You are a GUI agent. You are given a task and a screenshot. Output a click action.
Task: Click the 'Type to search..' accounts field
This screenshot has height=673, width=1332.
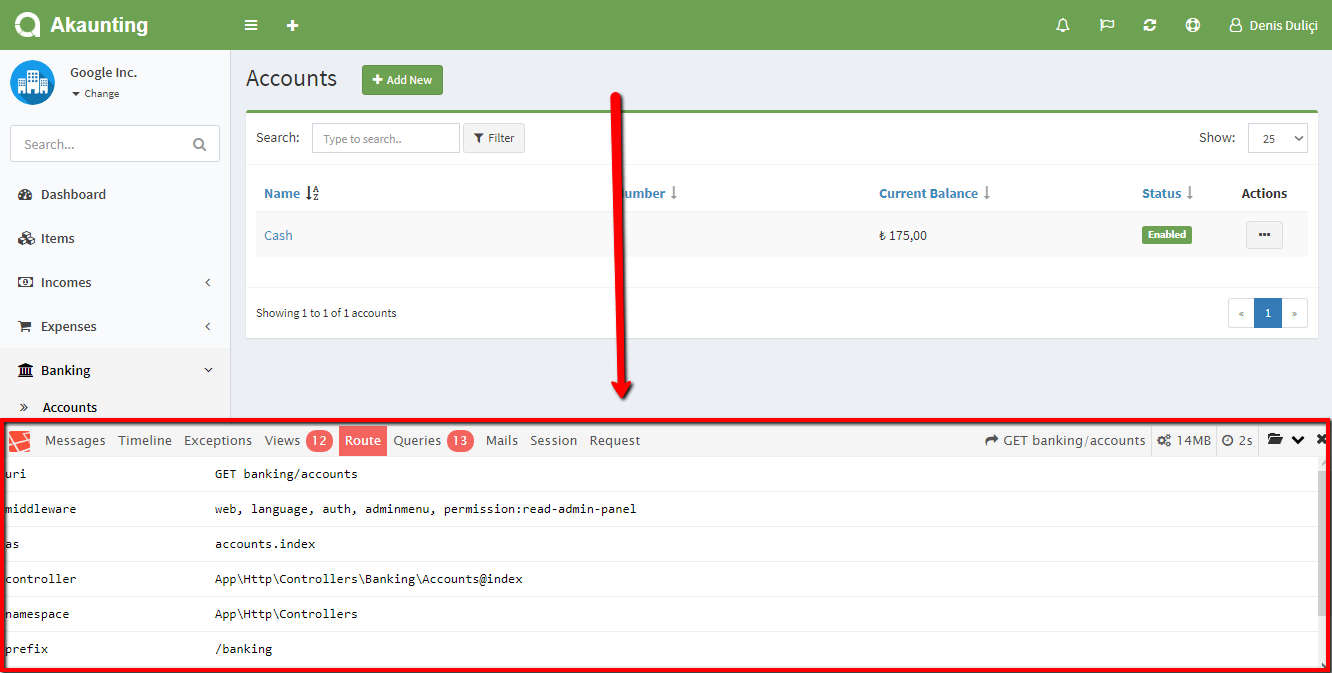386,138
